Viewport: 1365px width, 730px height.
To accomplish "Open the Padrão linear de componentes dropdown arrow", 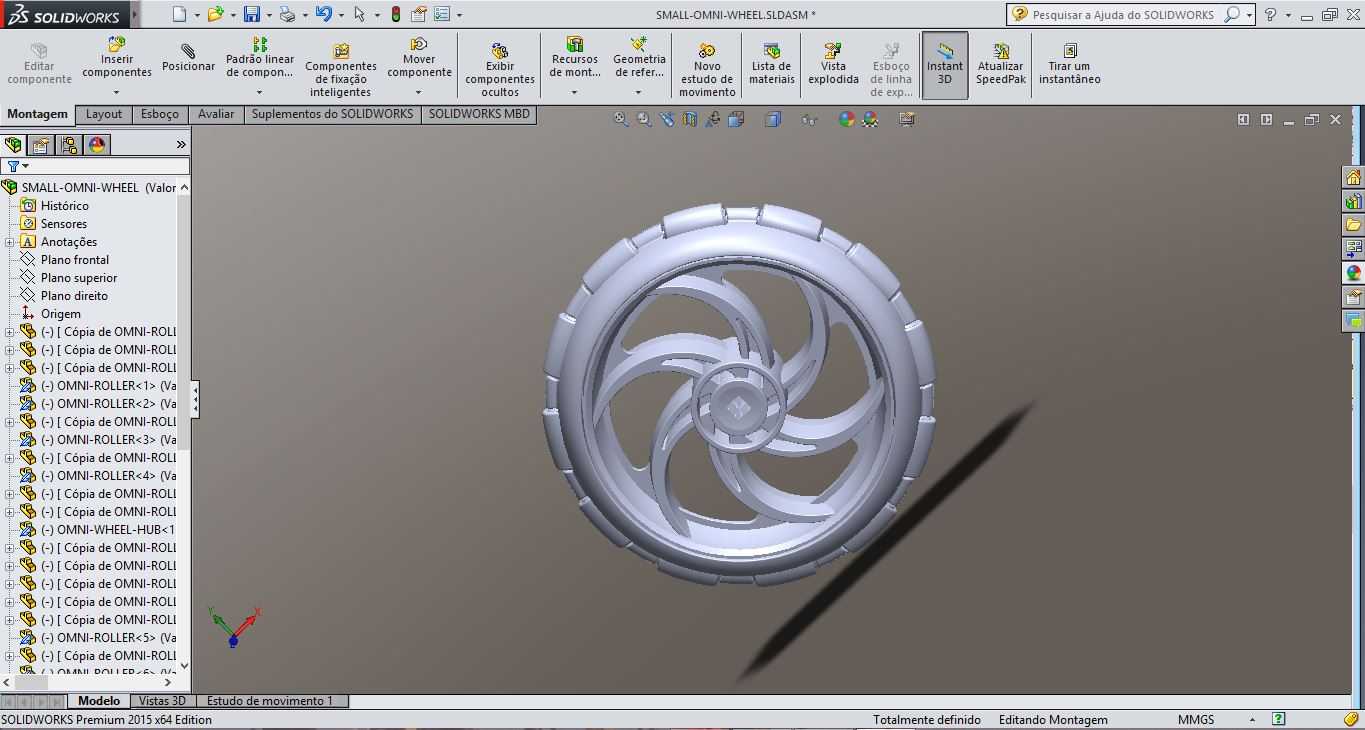I will (x=259, y=92).
